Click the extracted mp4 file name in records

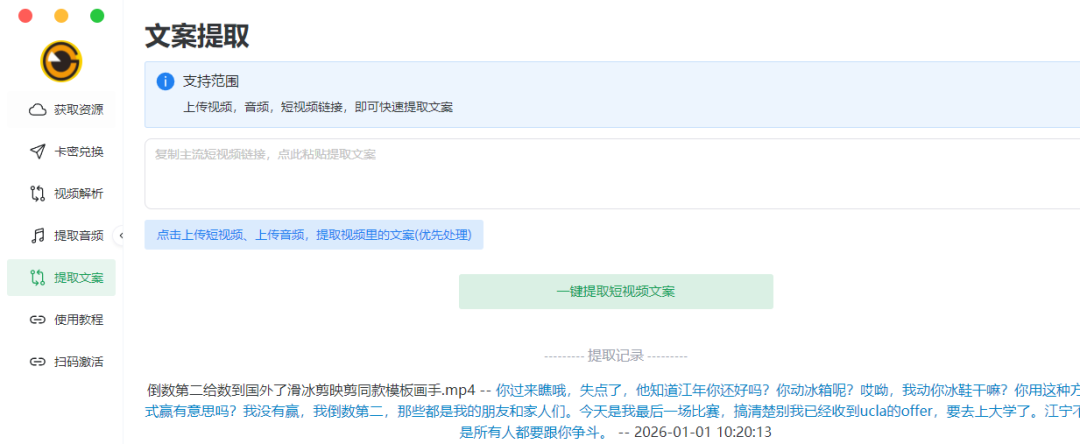click(311, 388)
